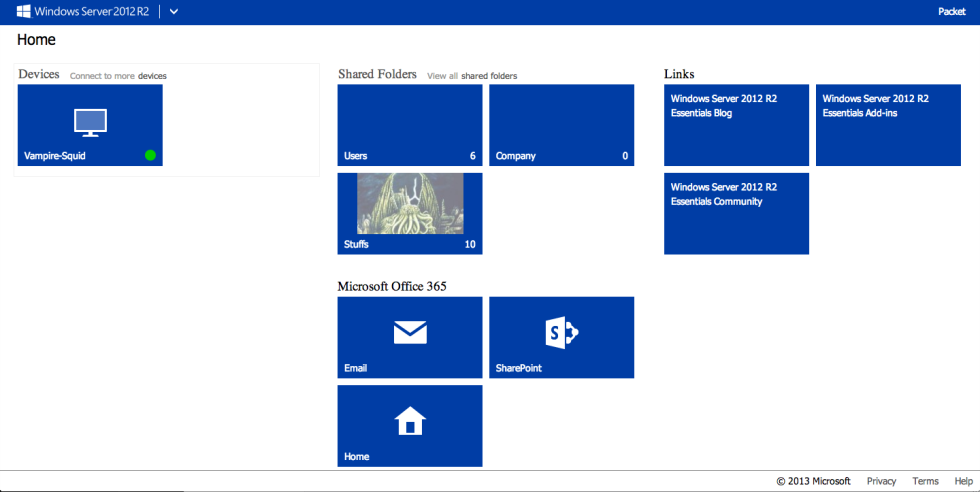Click the Email tile label
The image size is (980, 492).
tap(355, 368)
